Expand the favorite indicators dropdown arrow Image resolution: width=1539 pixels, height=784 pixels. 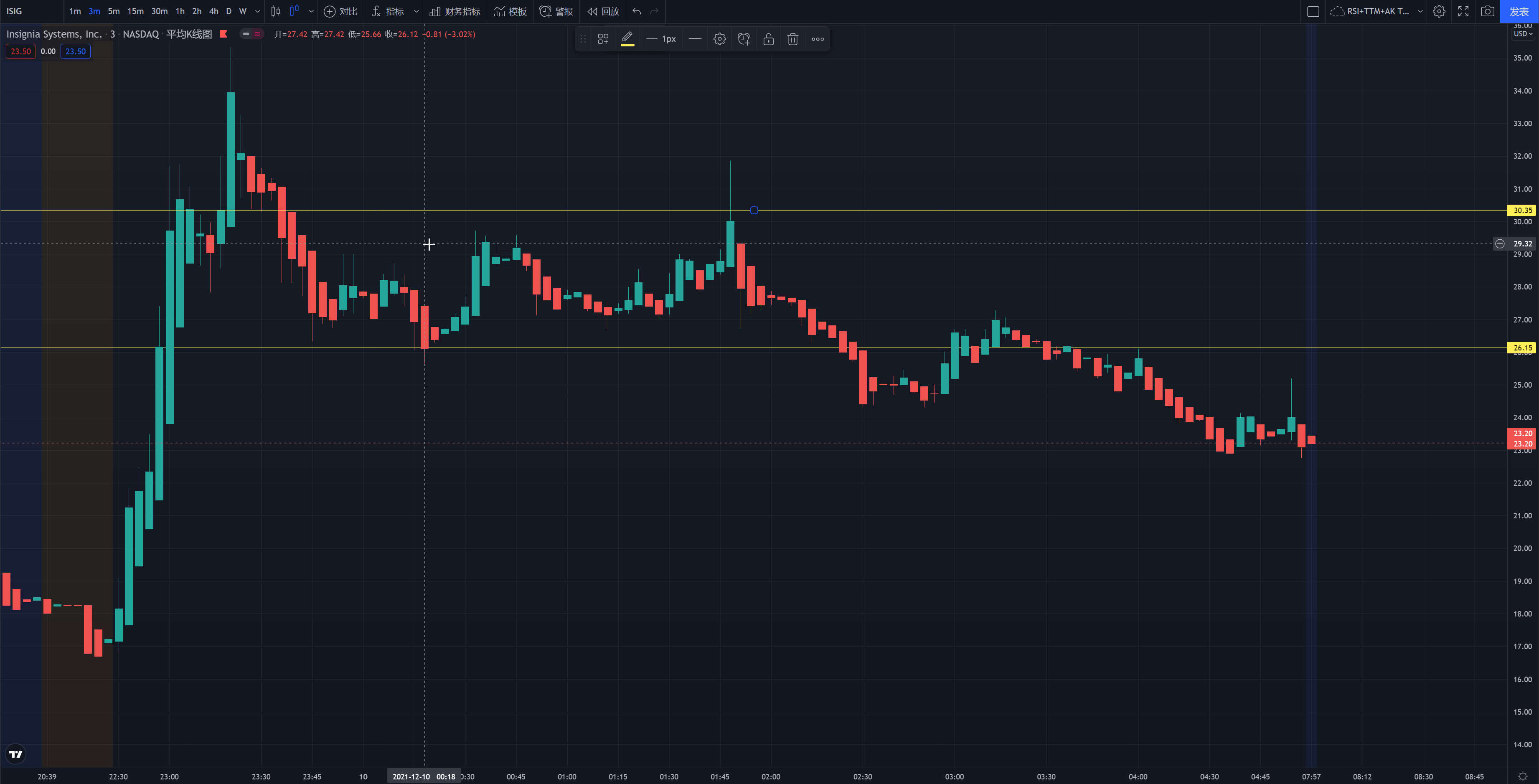(416, 11)
